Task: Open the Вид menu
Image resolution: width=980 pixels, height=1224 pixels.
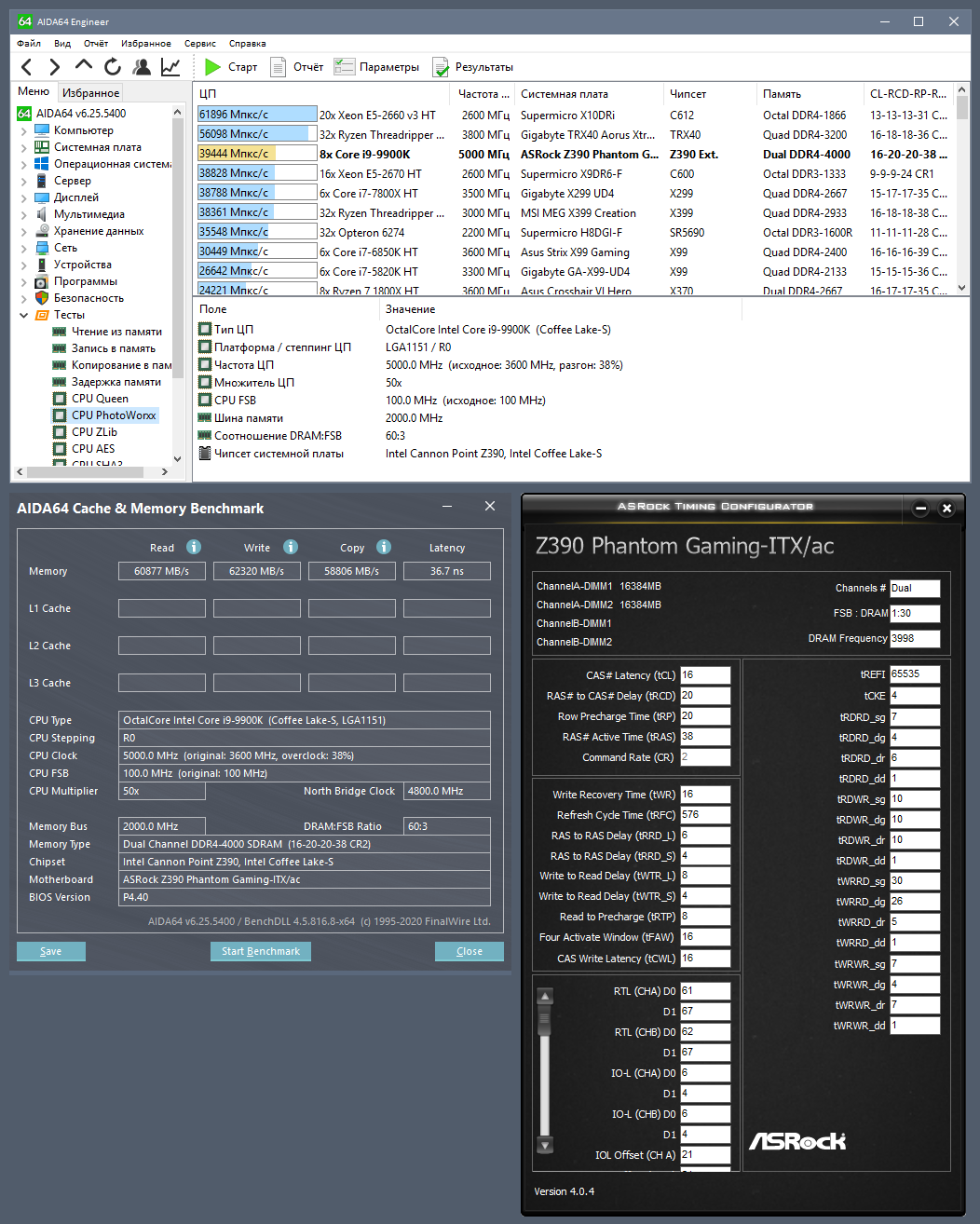Action: point(62,43)
